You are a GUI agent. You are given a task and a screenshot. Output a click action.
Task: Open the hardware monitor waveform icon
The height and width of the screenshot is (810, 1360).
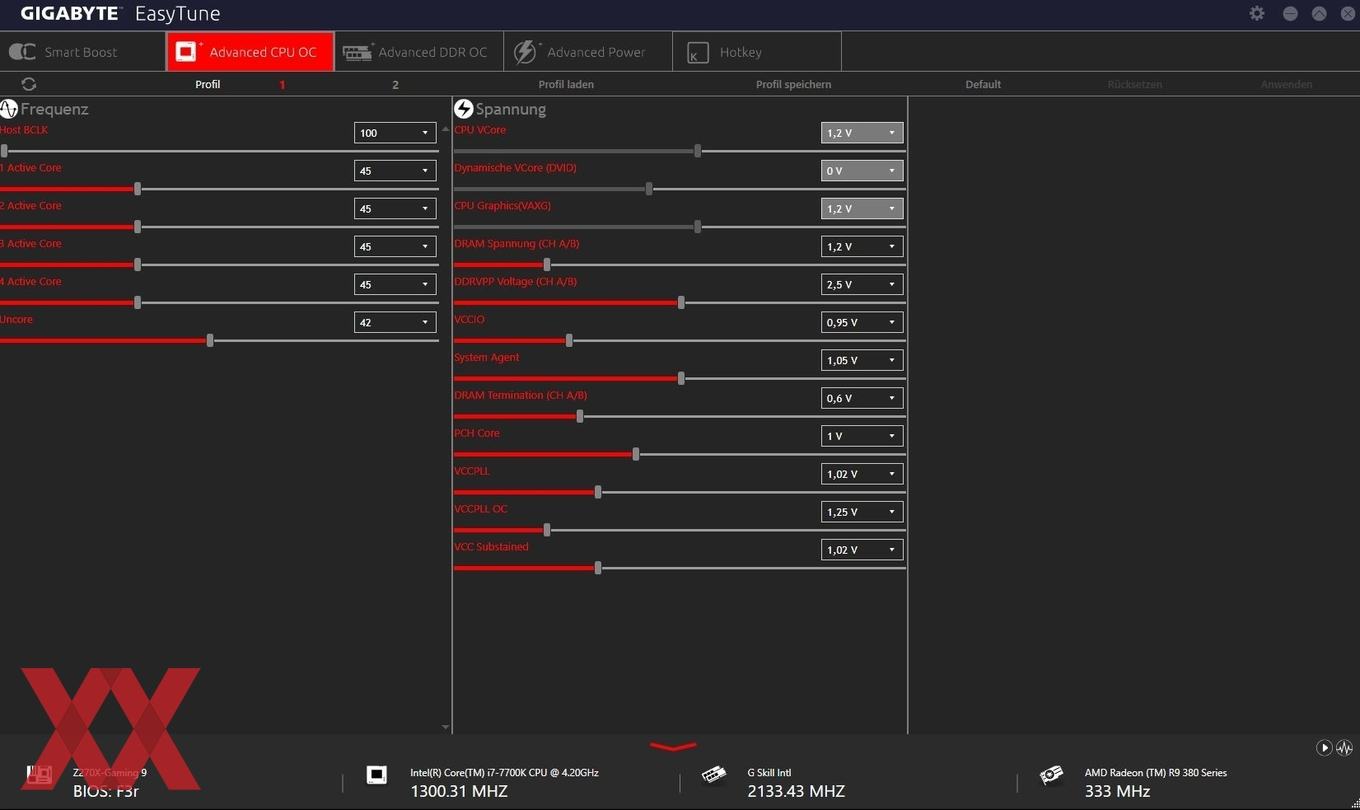pos(1344,747)
